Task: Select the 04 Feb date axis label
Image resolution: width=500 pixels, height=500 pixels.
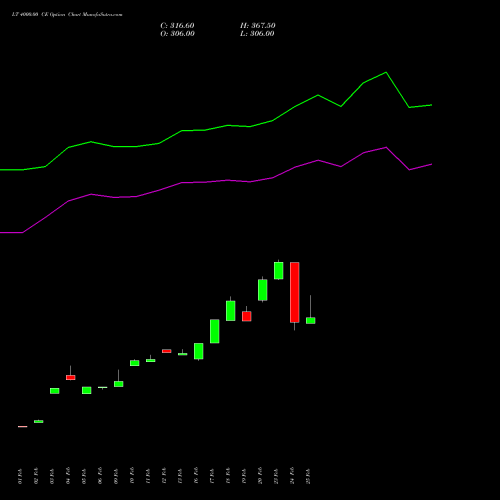Action: (68, 476)
